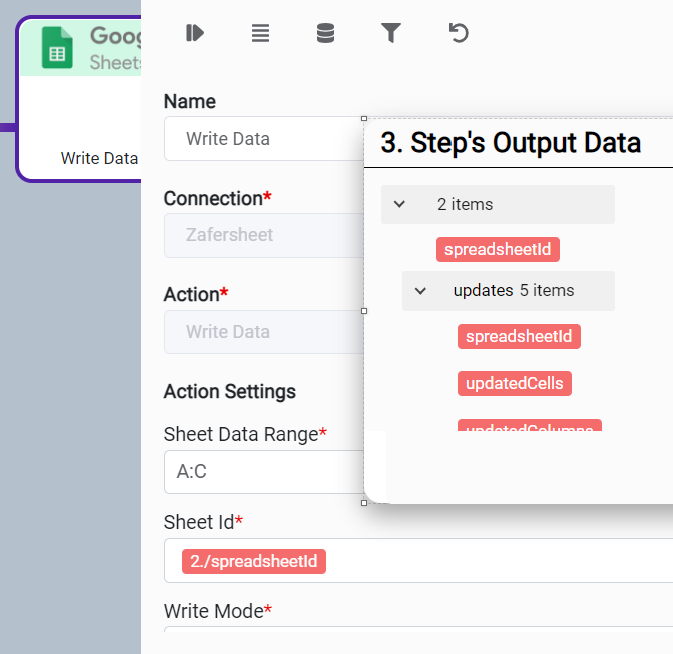This screenshot has width=673, height=654.
Task: Open the Connection dropdown showing Zafersheet
Action: [262, 235]
